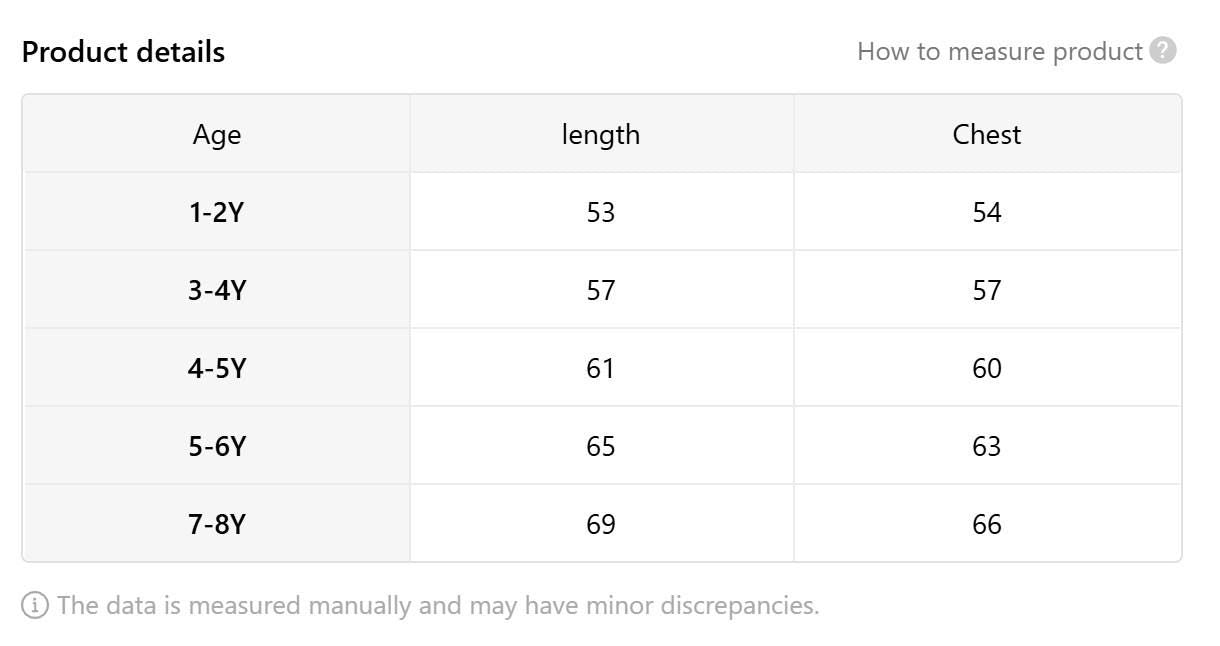Click chest value 63 for 5-6Y
Screen dimensions: 1220x646
(987, 446)
